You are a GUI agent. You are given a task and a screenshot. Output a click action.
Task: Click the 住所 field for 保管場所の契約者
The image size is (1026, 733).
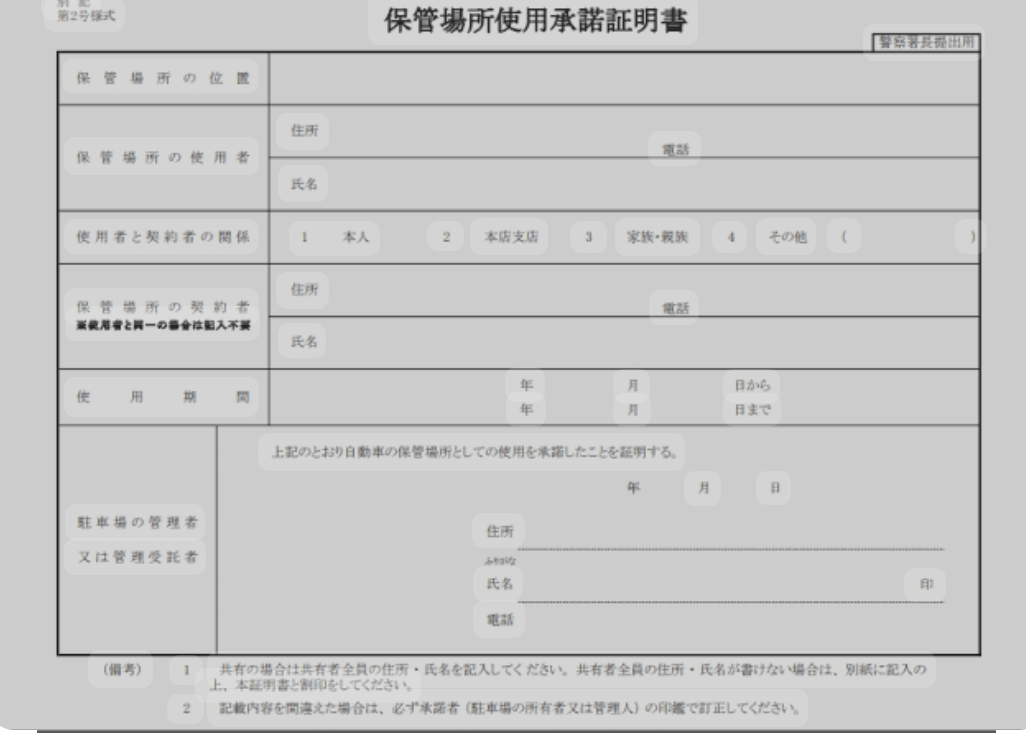460,290
